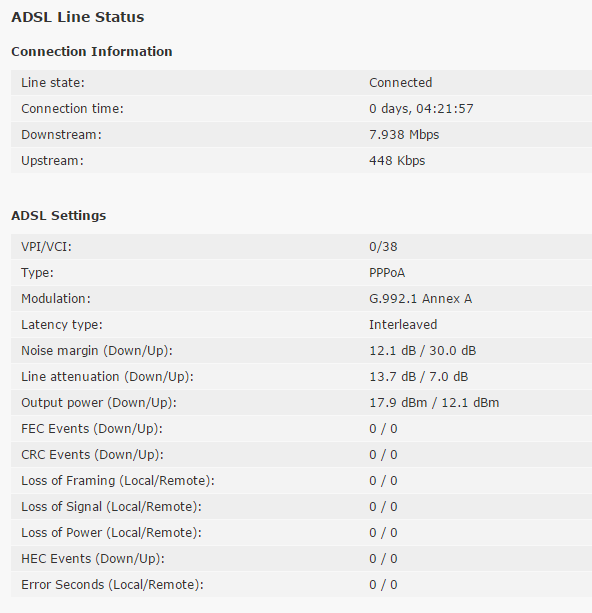
Task: Click the ADSL Line Status heading
Action: pos(77,17)
